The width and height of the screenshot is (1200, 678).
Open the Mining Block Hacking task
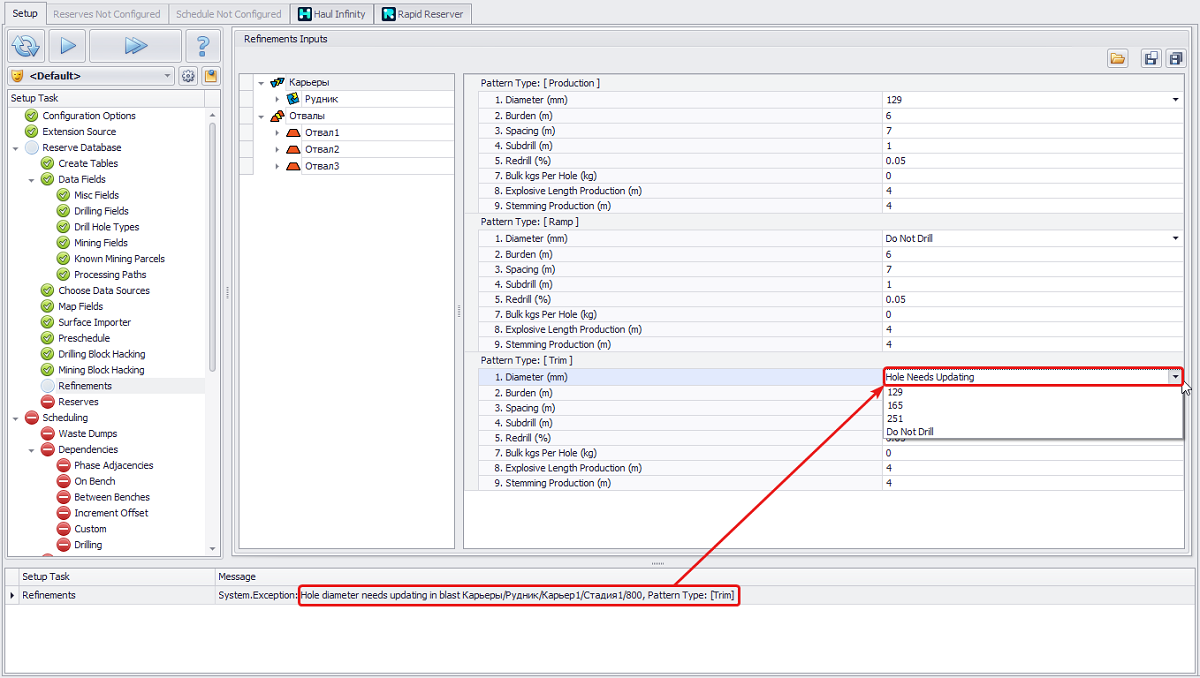(x=101, y=370)
